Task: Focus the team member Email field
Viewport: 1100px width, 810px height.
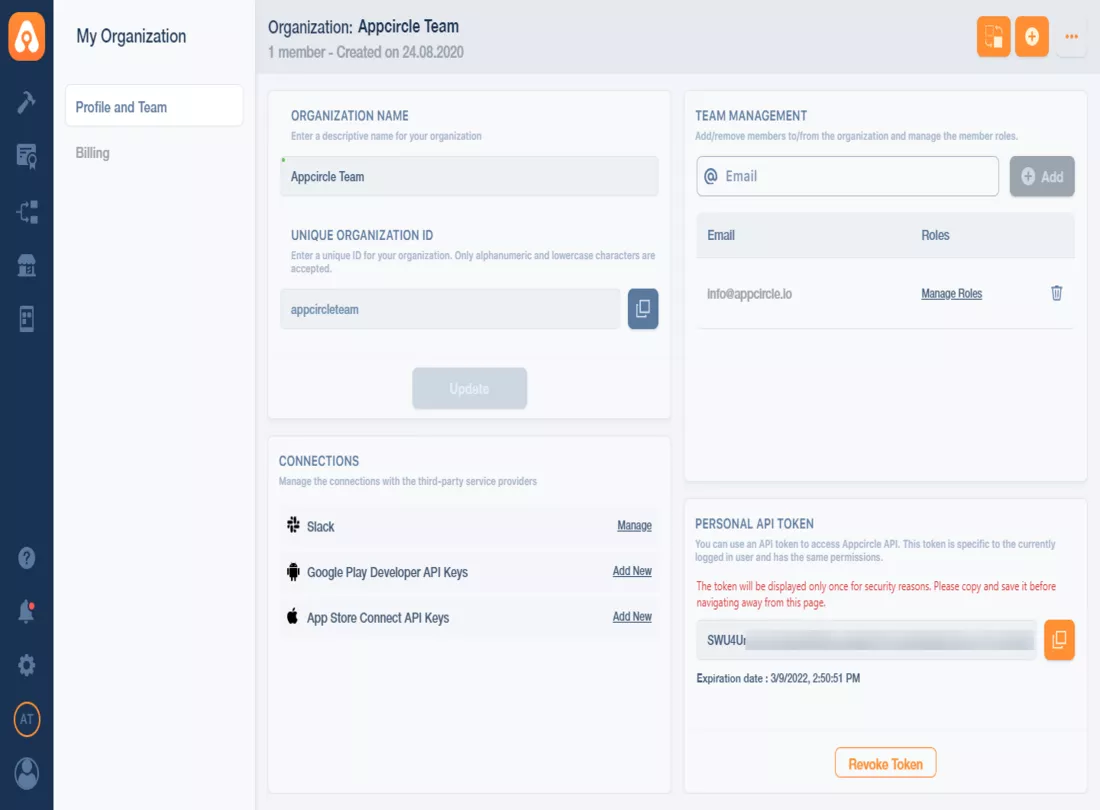Action: point(847,177)
